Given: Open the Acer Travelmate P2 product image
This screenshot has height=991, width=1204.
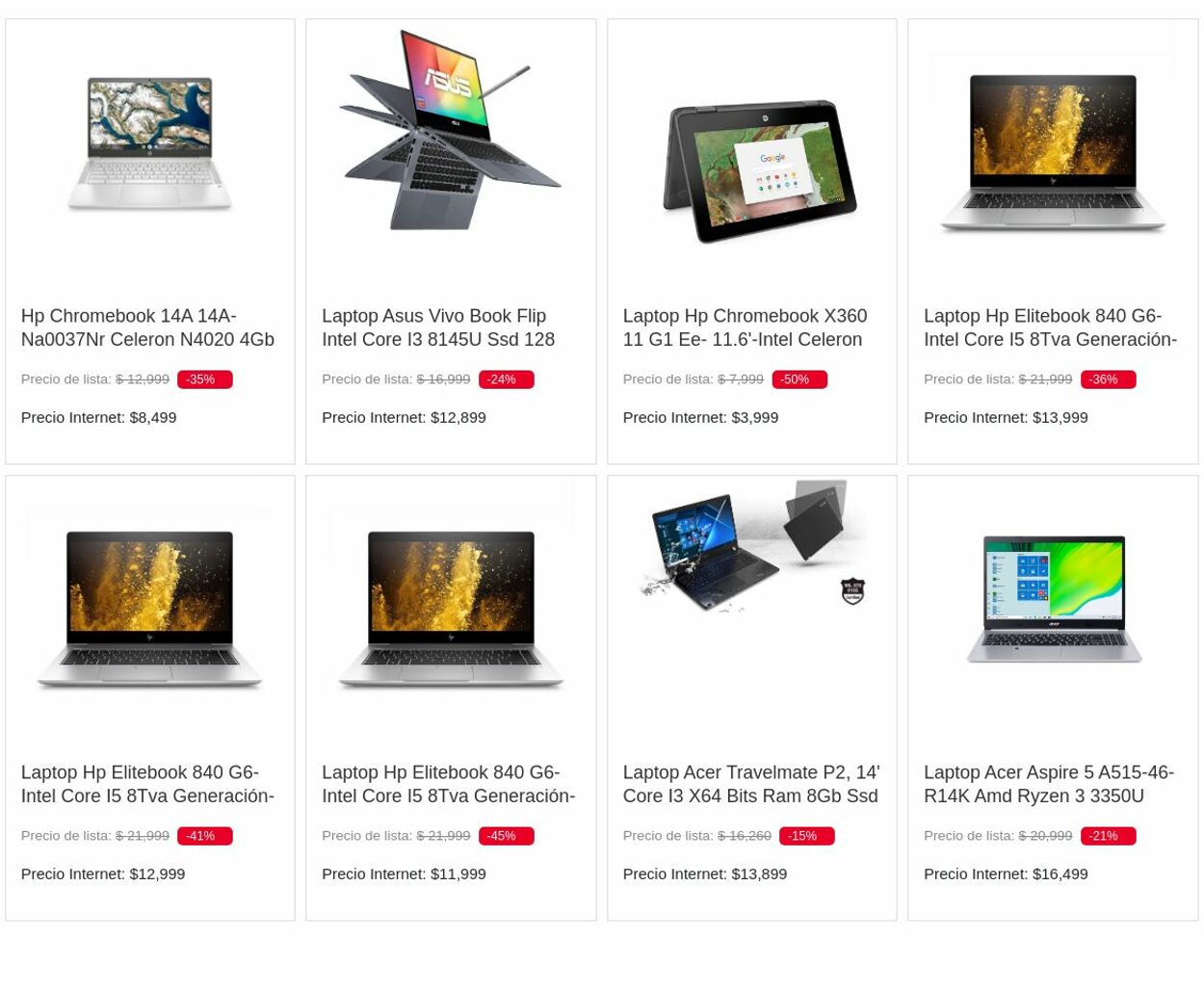Looking at the screenshot, I should [x=752, y=545].
